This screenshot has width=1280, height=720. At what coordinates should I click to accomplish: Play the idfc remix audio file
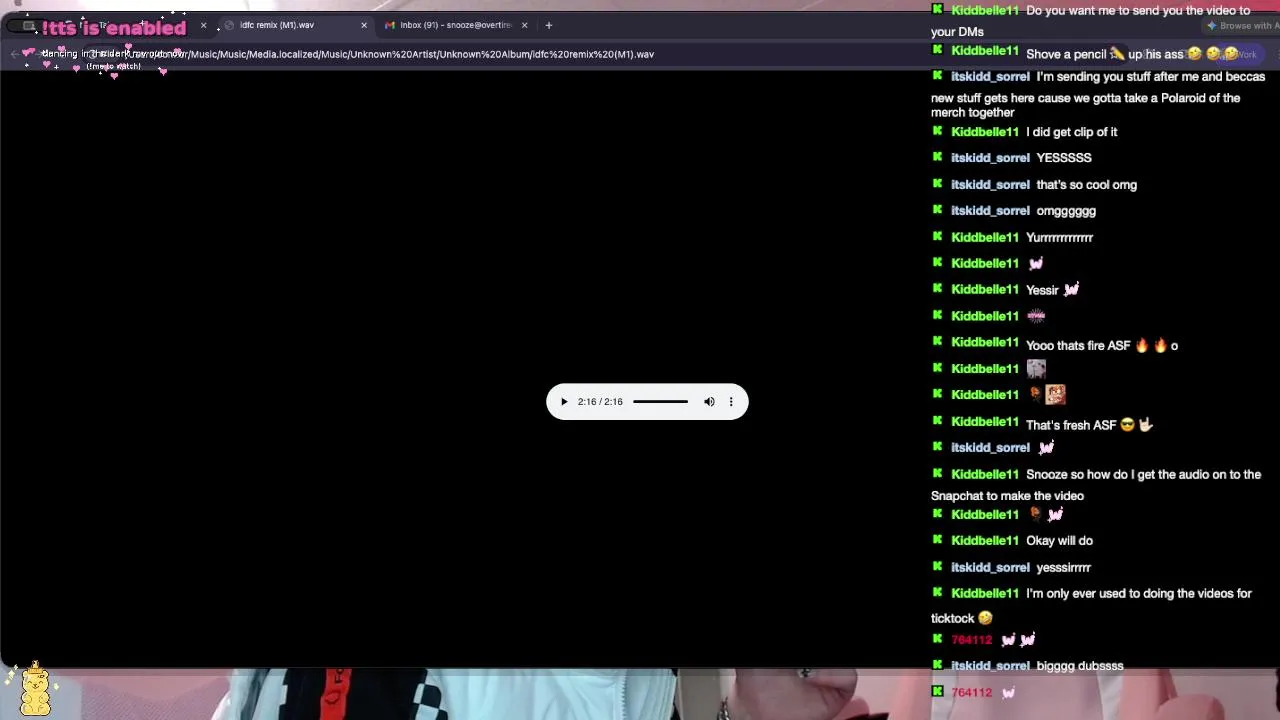pyautogui.click(x=564, y=402)
